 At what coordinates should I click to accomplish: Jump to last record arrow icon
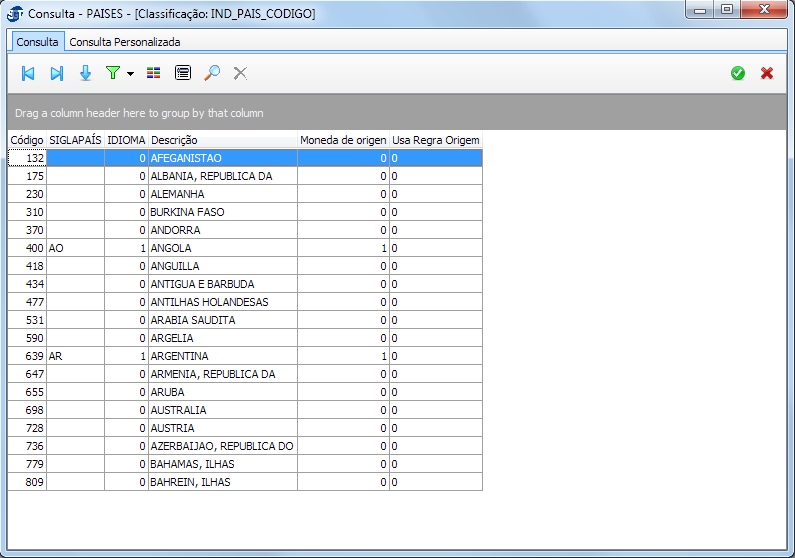[x=57, y=73]
